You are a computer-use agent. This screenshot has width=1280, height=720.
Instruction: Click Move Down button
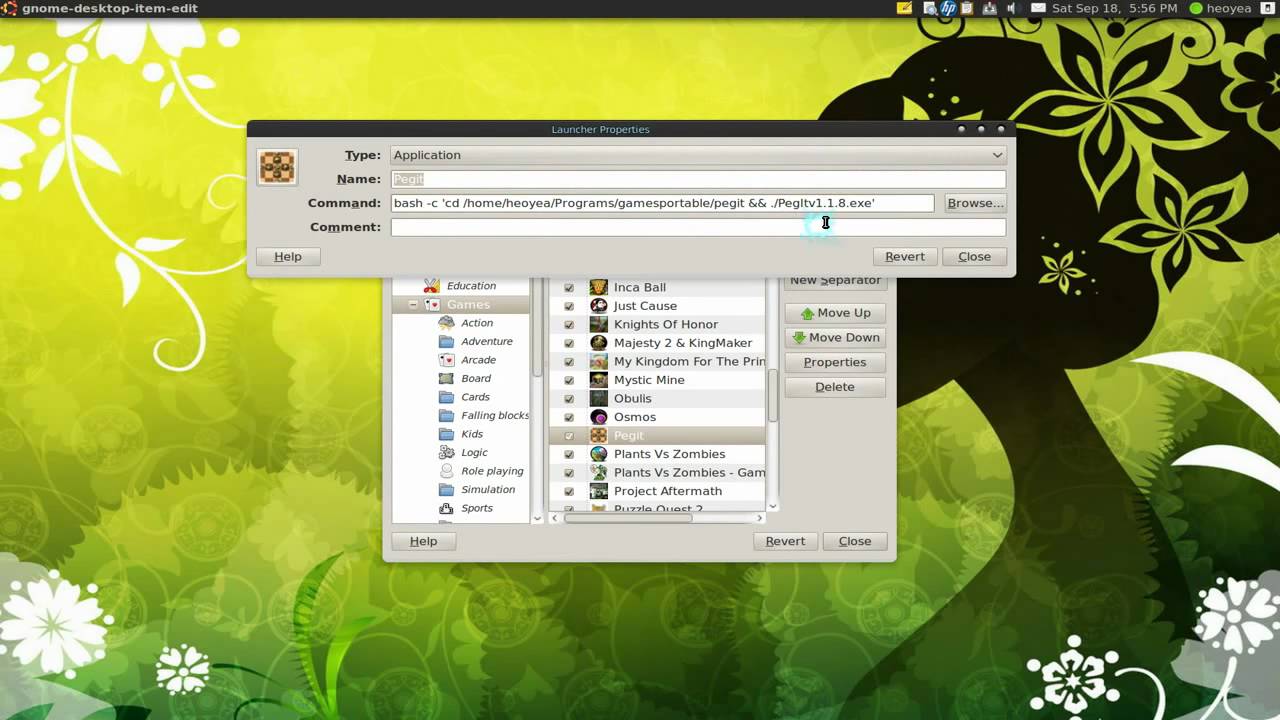(835, 338)
